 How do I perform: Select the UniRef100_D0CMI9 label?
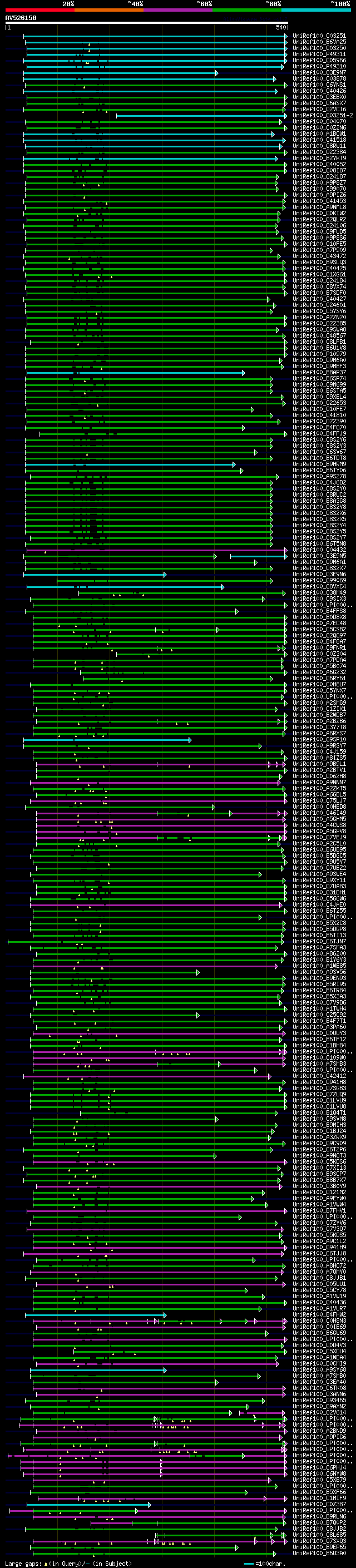coord(319,1363)
